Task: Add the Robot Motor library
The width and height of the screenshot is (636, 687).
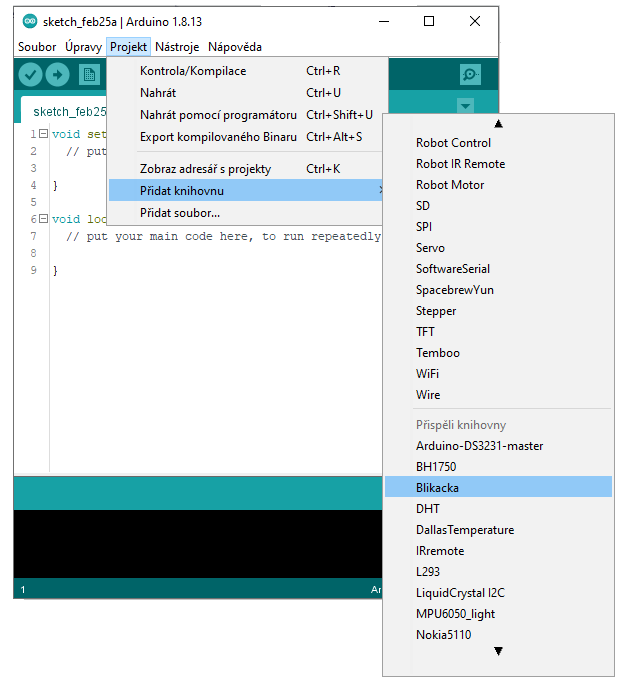Action: point(498,185)
